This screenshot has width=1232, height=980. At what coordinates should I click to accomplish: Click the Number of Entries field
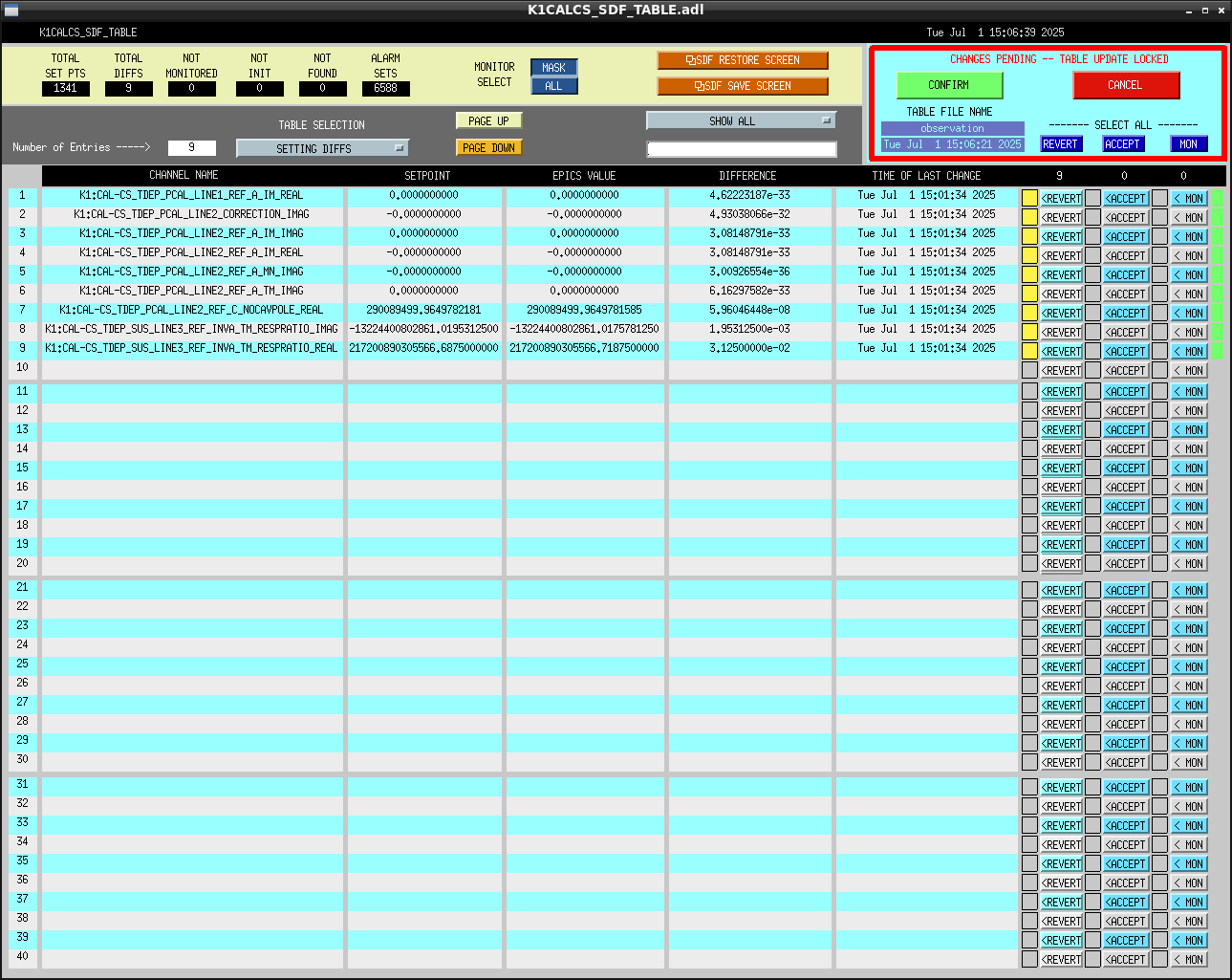pyautogui.click(x=191, y=147)
